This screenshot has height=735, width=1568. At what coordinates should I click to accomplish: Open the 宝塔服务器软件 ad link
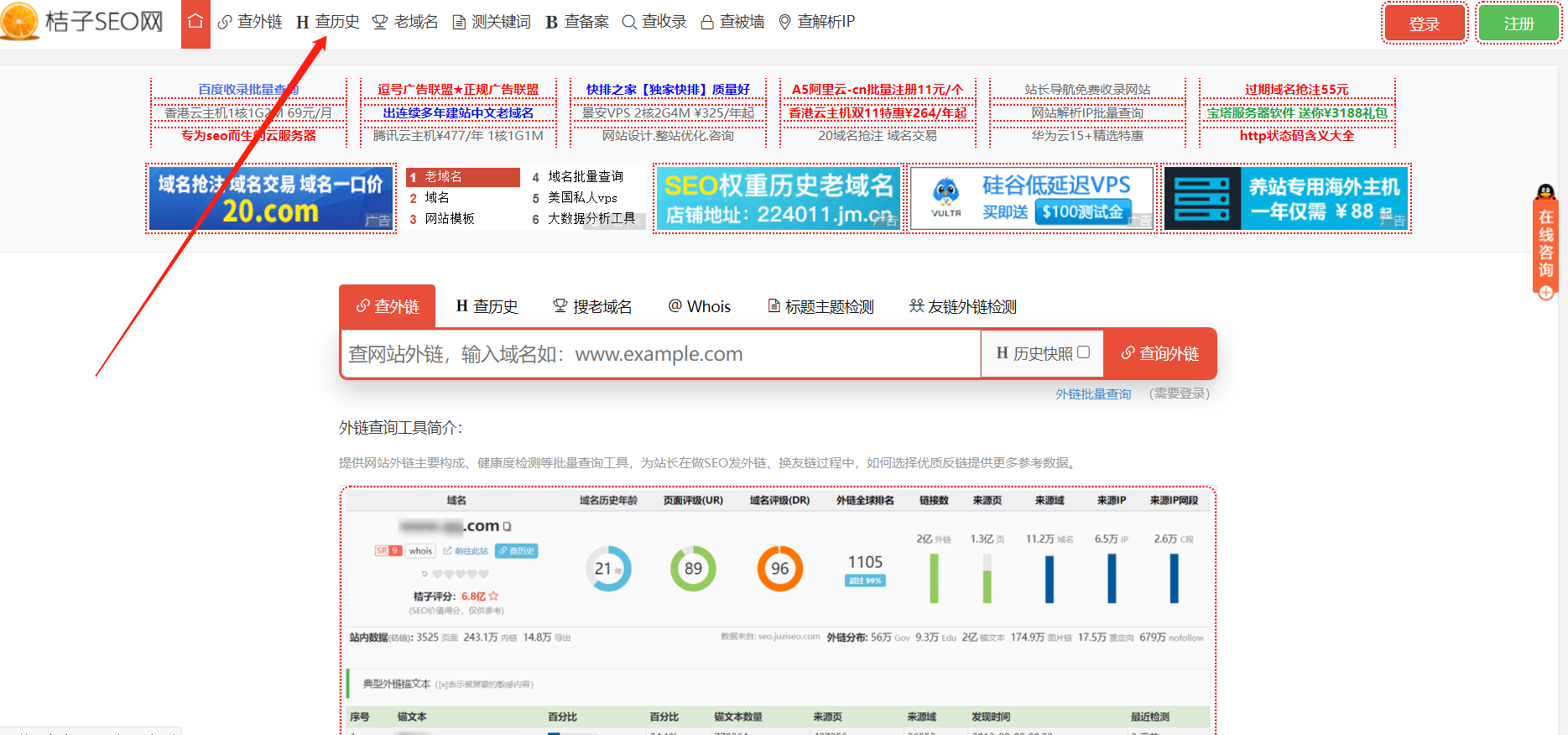tap(1297, 112)
